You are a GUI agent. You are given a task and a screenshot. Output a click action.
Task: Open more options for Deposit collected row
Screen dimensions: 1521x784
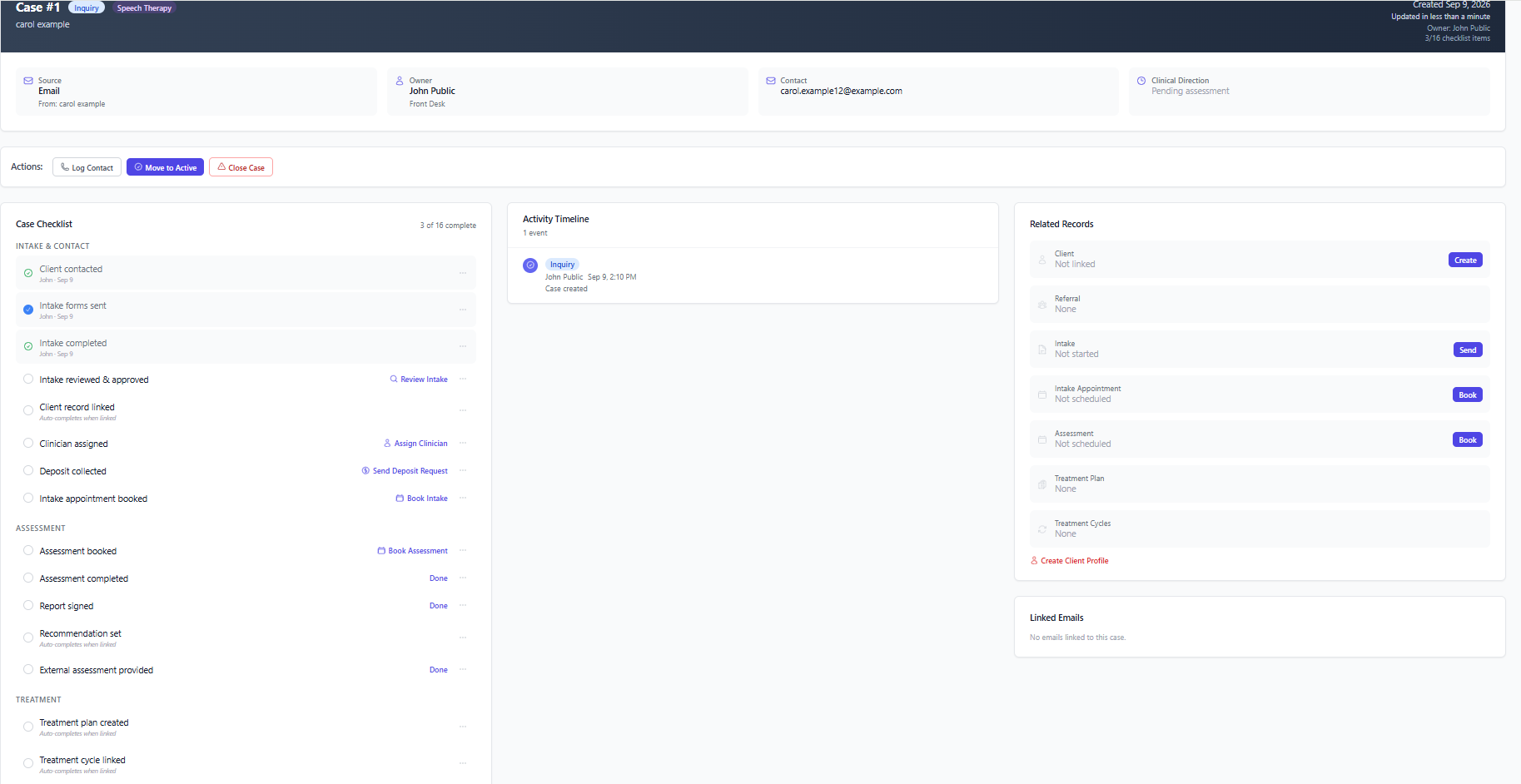pos(463,470)
